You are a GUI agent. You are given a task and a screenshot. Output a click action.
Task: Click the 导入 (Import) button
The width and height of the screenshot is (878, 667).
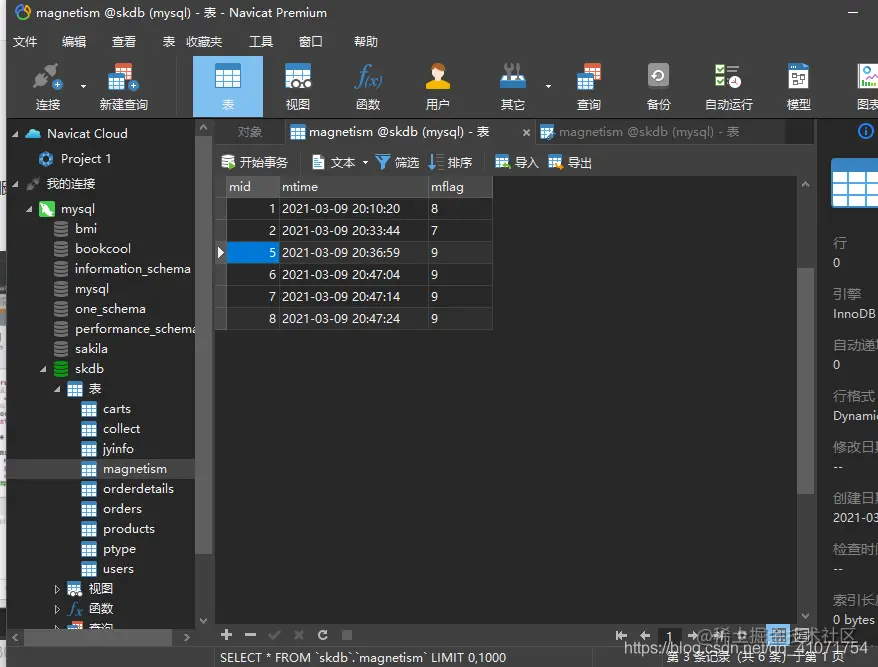516,162
